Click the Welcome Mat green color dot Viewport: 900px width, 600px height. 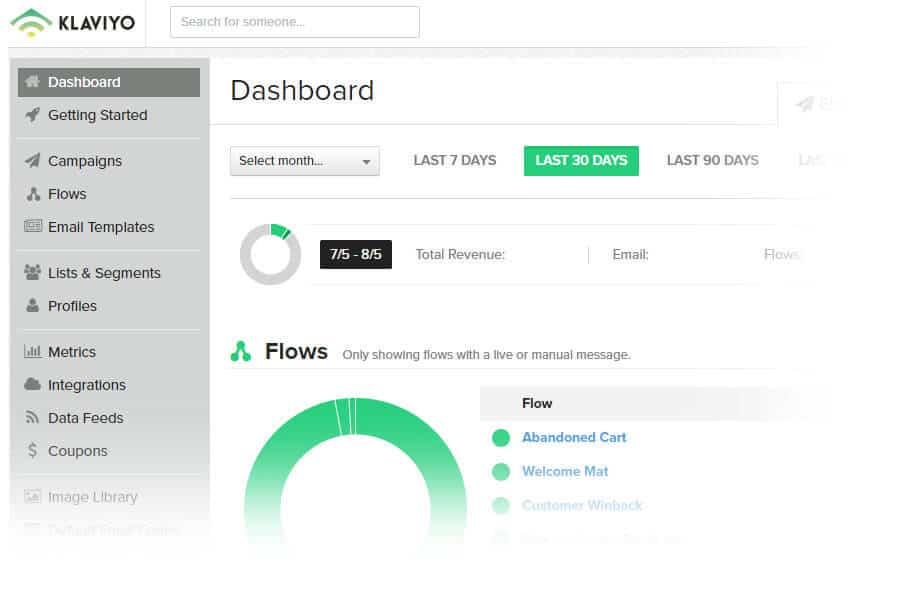501,472
